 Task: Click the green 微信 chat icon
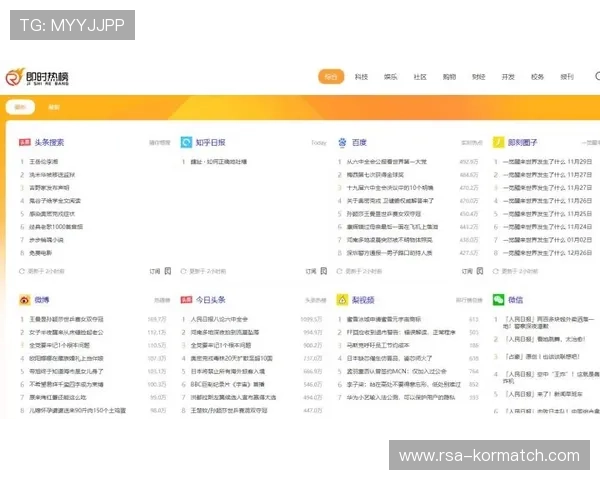point(498,300)
